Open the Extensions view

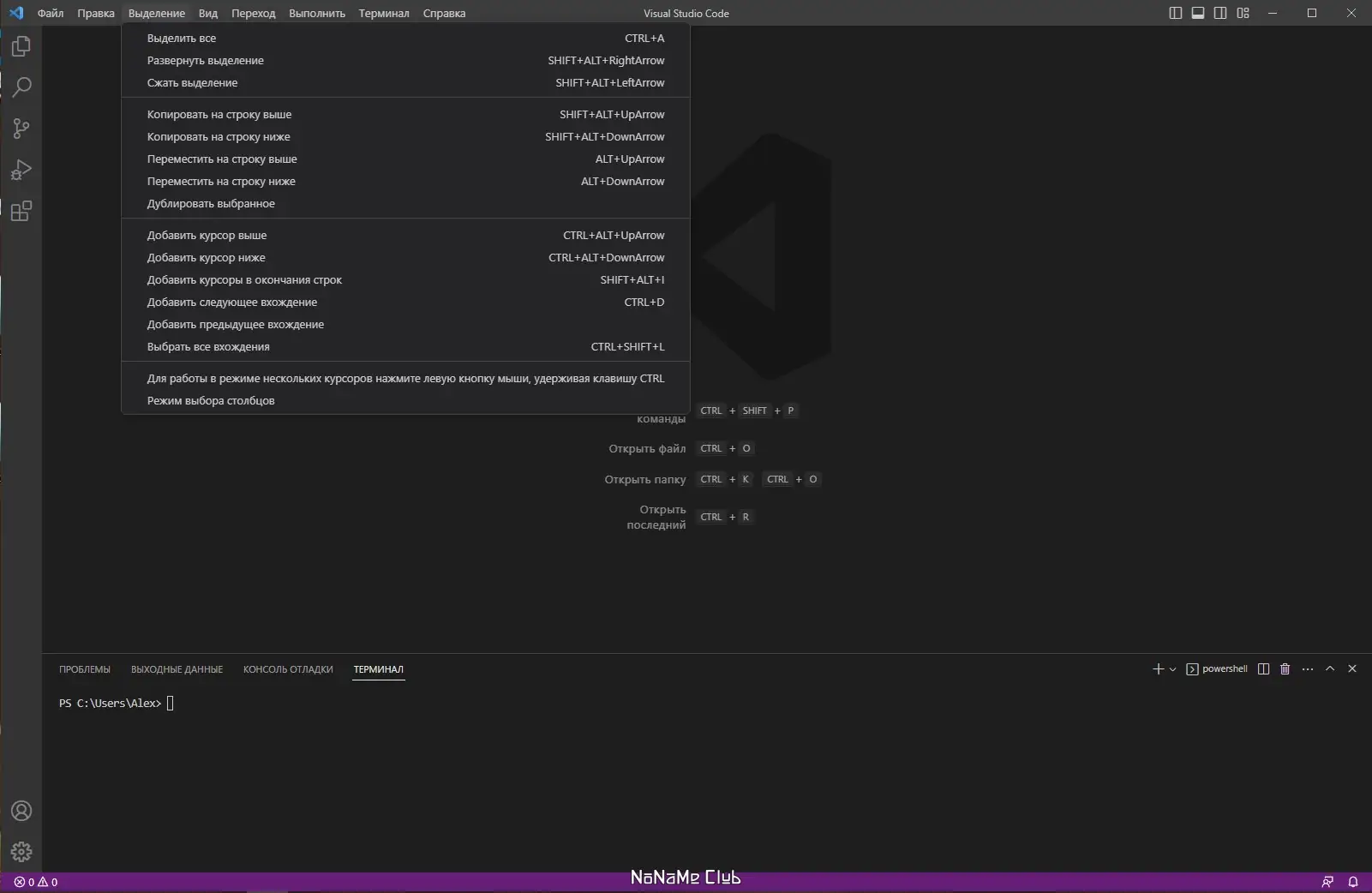click(21, 212)
